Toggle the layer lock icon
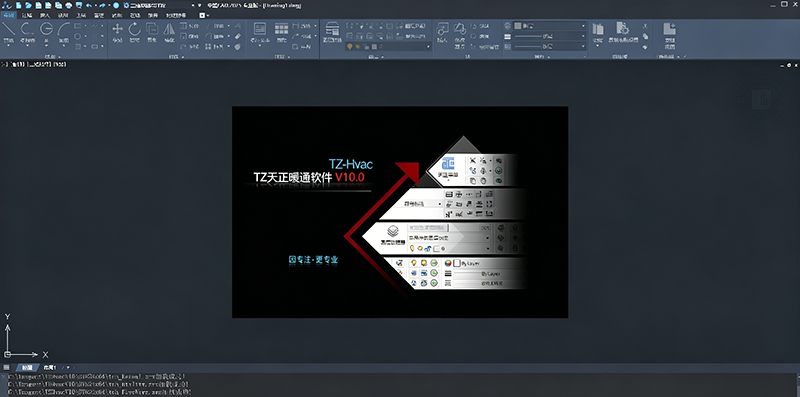This screenshot has width=800, height=397. (x=365, y=46)
